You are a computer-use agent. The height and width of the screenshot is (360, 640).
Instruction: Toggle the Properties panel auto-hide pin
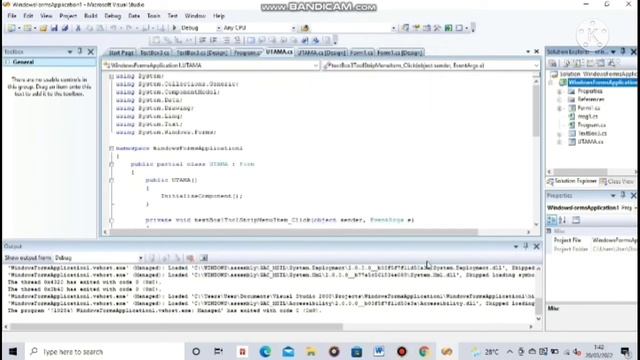click(623, 196)
